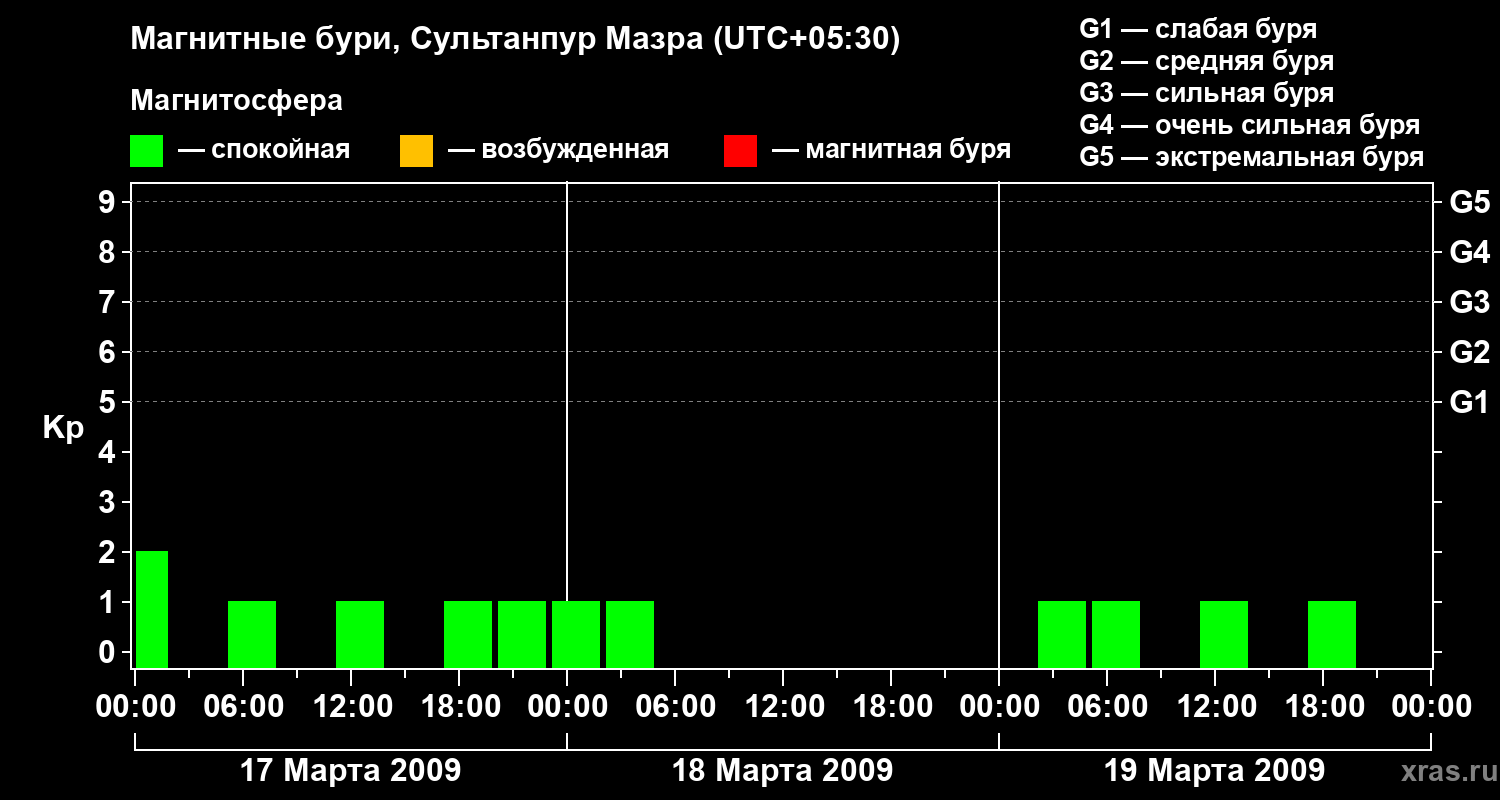The width and height of the screenshot is (1500, 800).
Task: Select the Kp axis label
Action: coord(63,428)
